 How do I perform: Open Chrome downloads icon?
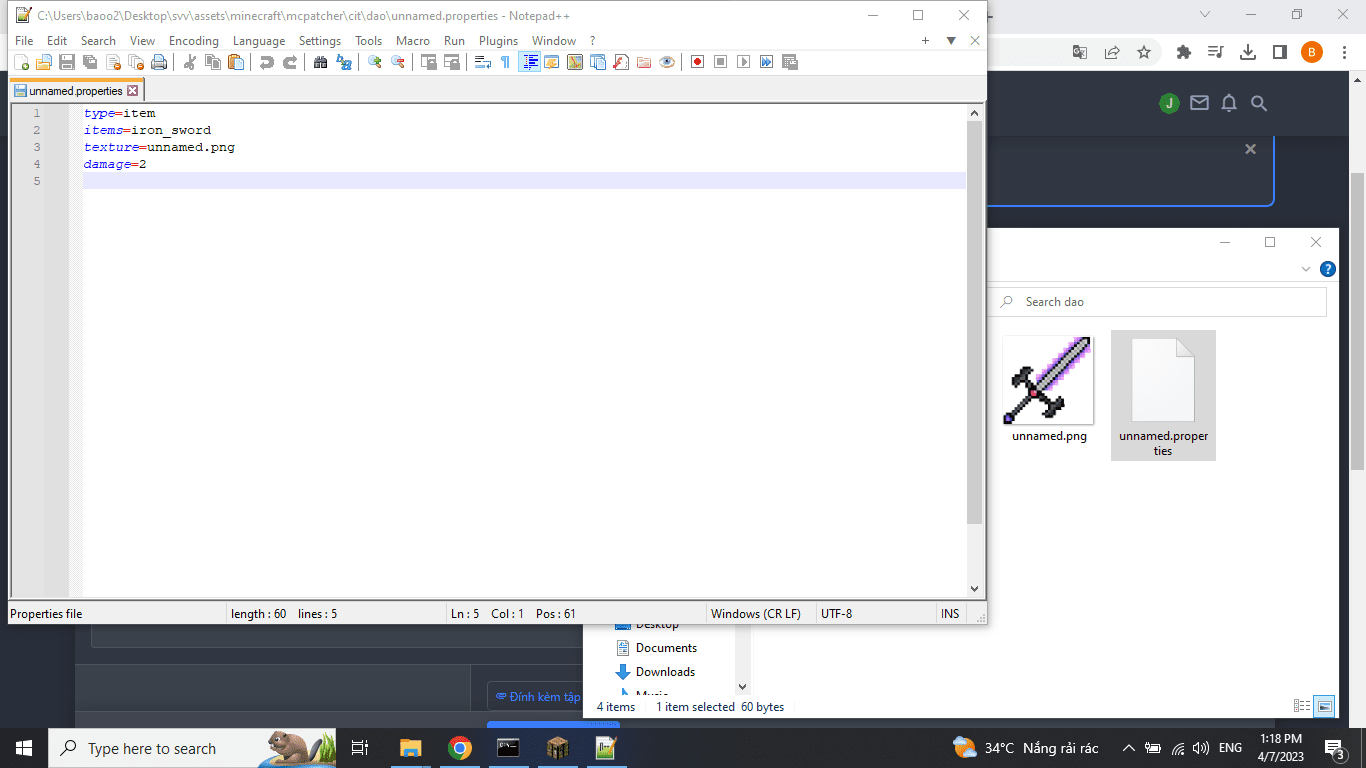(1248, 52)
